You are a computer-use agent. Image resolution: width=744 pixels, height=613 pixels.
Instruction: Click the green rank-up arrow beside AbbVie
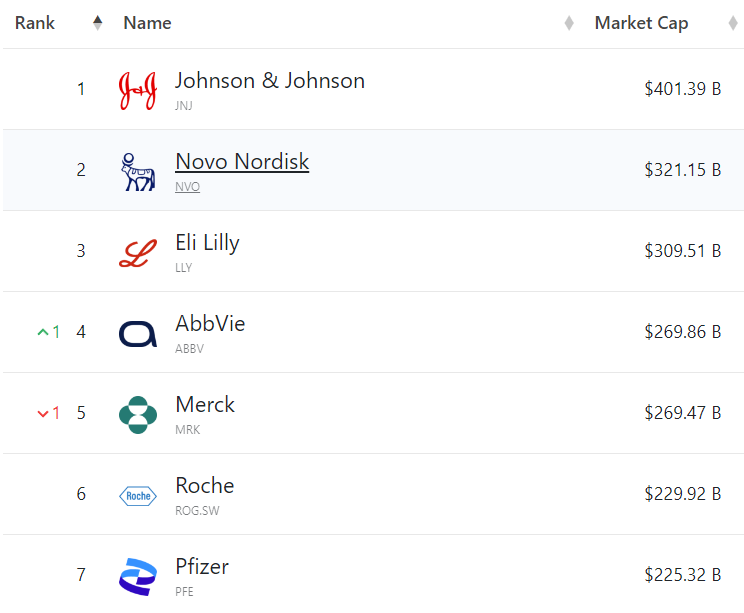click(x=43, y=332)
